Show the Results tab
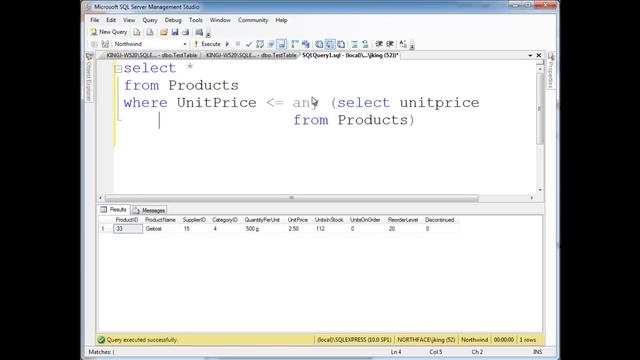The width and height of the screenshot is (640, 360). coord(114,210)
